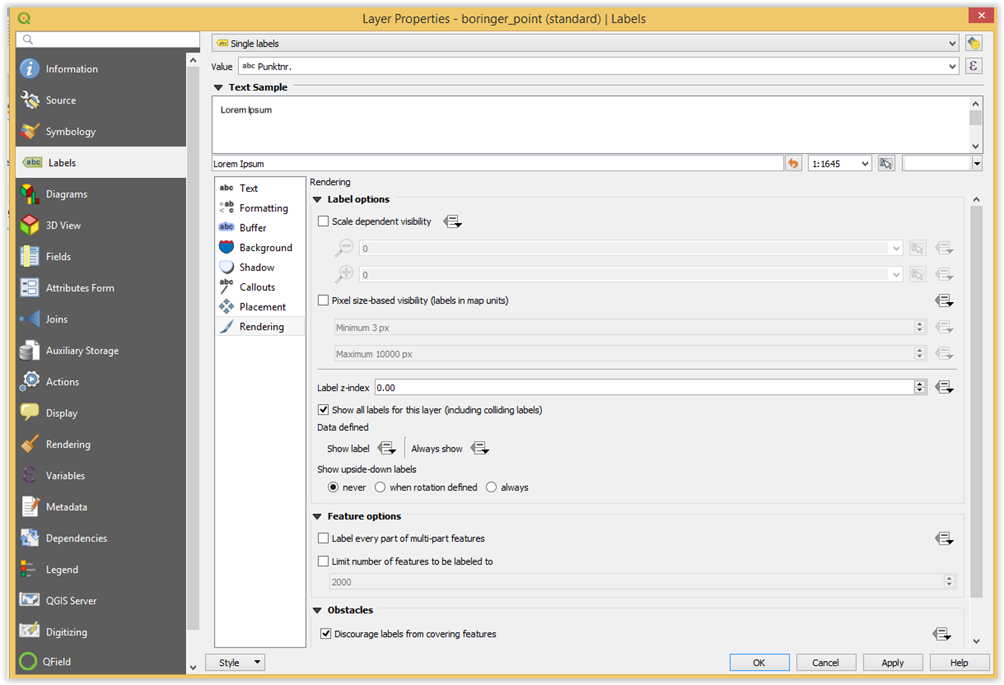
Task: Collapse the Label options section
Action: point(317,199)
